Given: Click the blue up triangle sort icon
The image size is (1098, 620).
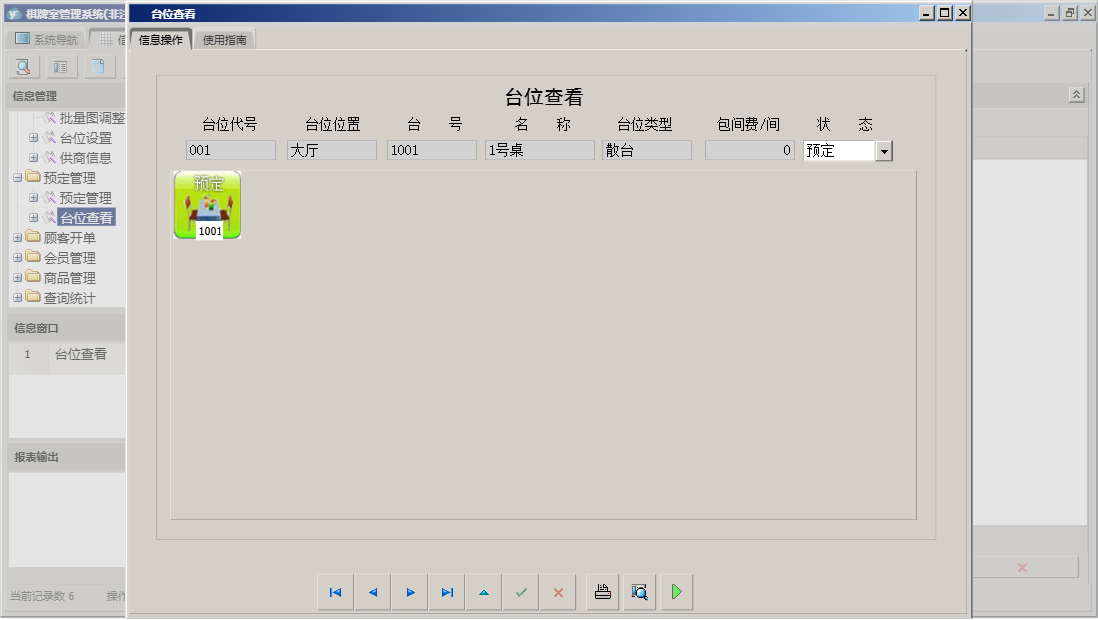Looking at the screenshot, I should click(x=483, y=591).
